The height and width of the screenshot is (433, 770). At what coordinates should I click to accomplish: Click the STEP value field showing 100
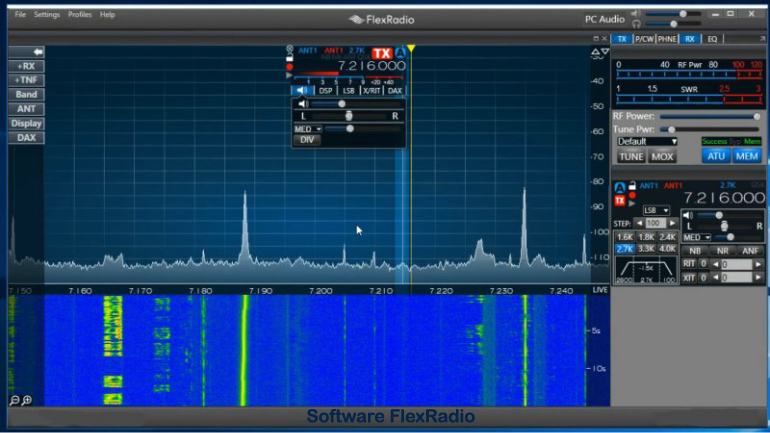(x=655, y=223)
